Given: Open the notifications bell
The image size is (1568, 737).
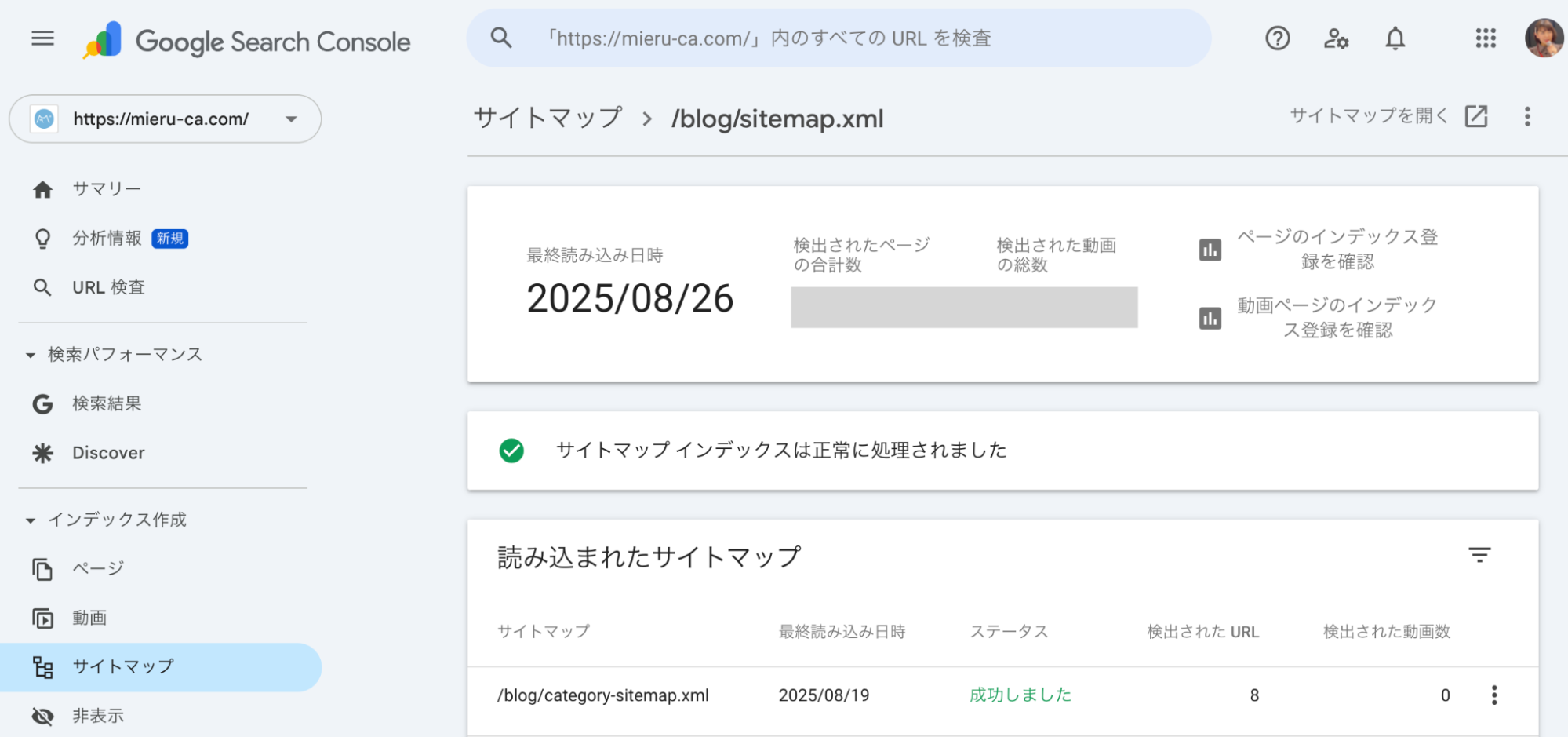Looking at the screenshot, I should point(1395,38).
